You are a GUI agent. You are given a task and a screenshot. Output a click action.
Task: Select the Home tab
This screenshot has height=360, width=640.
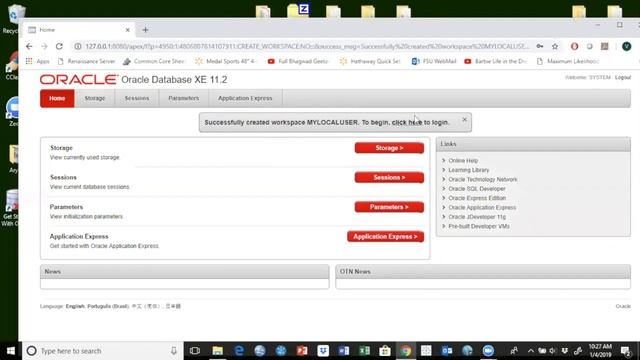pos(57,98)
